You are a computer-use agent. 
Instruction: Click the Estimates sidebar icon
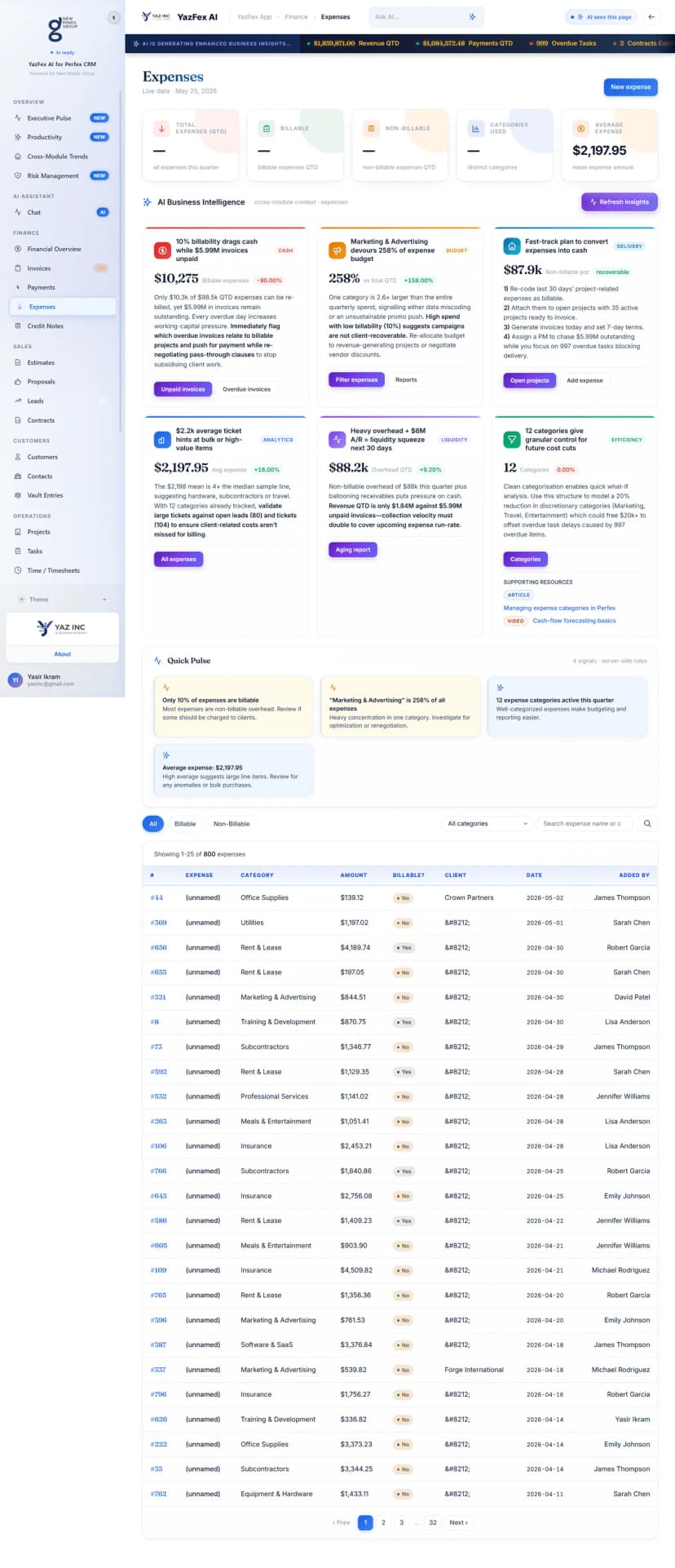point(18,362)
